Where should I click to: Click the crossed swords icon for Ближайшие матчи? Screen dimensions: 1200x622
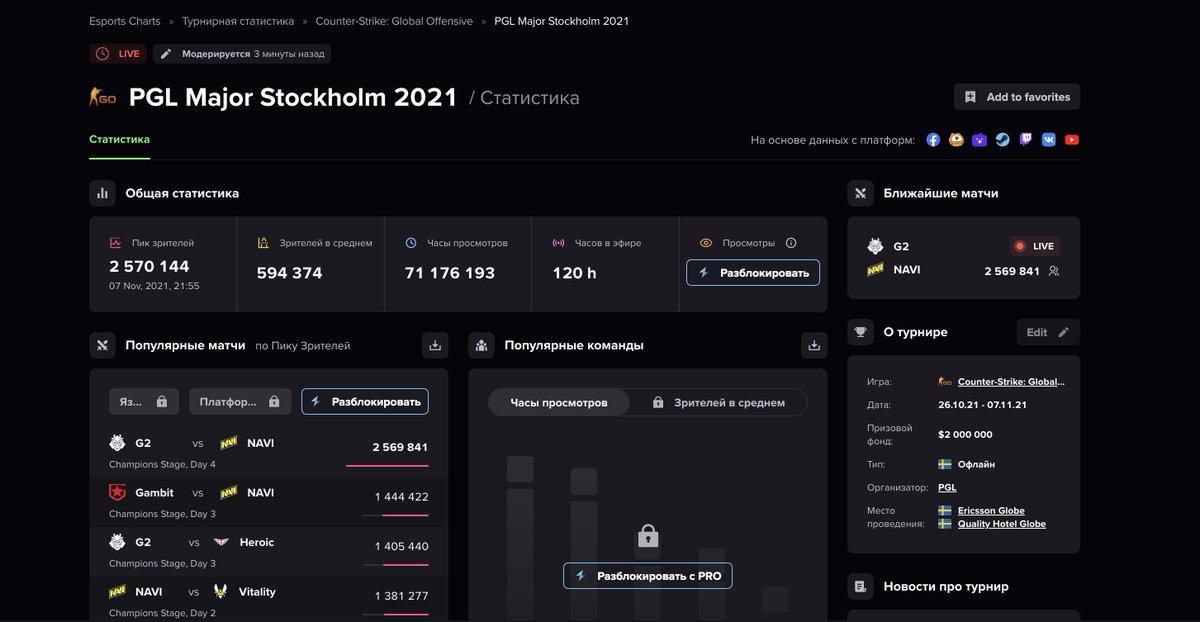coord(861,193)
